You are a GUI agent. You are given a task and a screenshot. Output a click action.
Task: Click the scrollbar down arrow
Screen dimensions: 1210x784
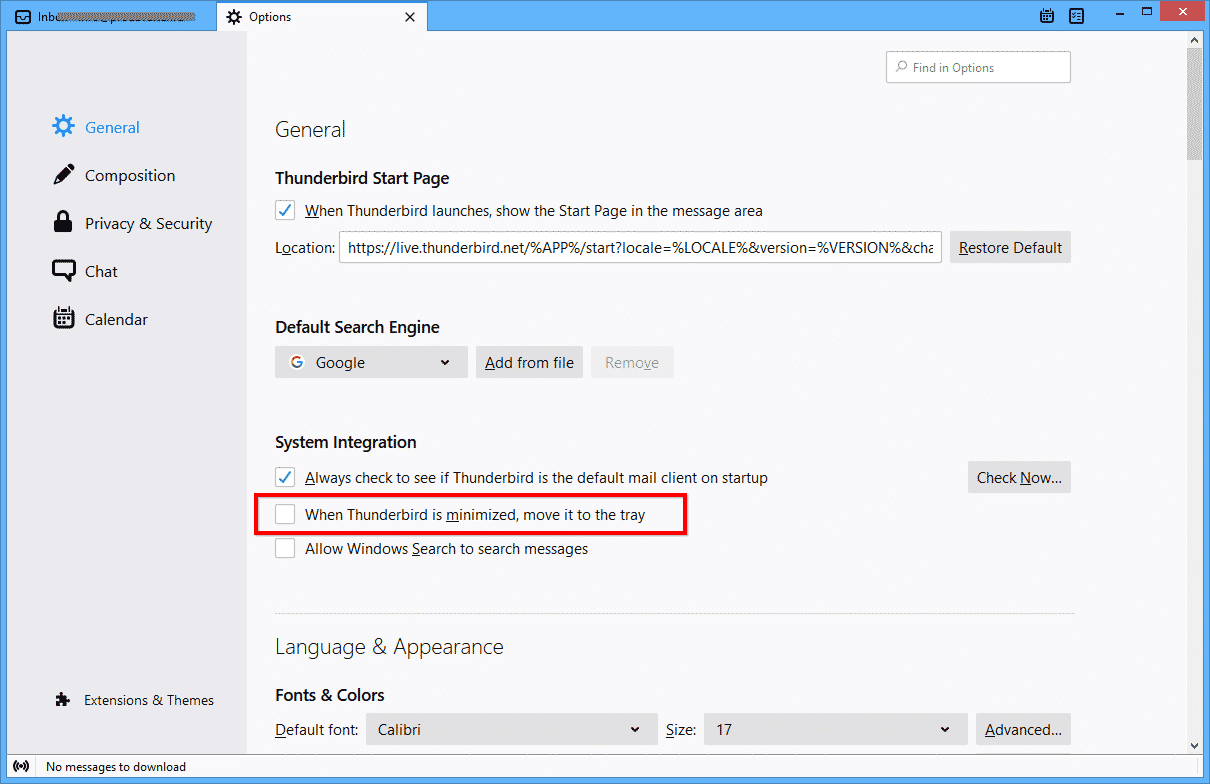point(1195,744)
